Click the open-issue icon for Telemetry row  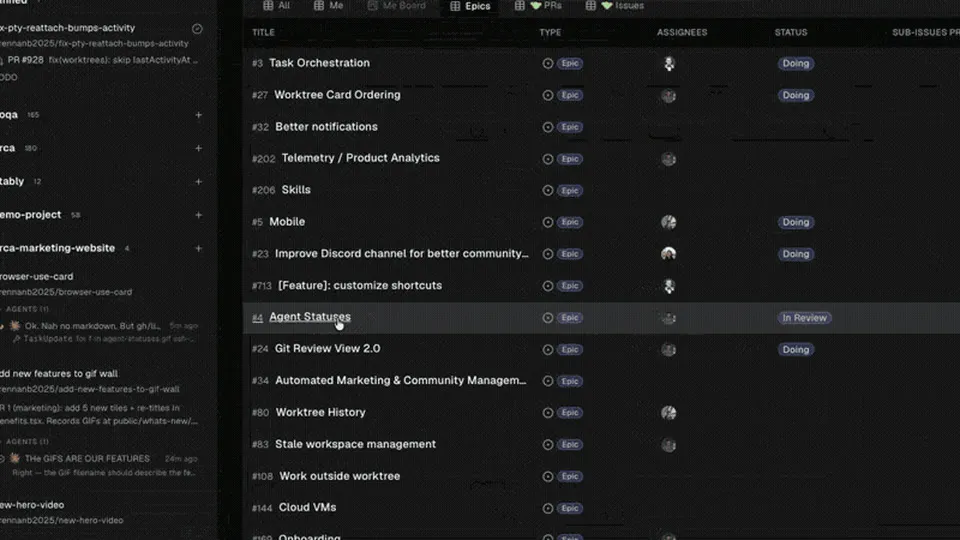547,159
